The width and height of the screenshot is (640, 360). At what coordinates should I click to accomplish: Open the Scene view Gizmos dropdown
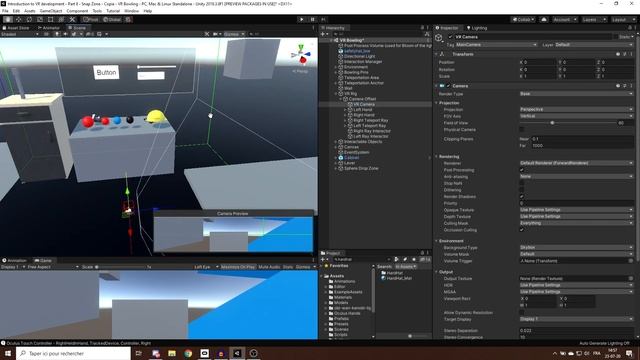pos(234,34)
